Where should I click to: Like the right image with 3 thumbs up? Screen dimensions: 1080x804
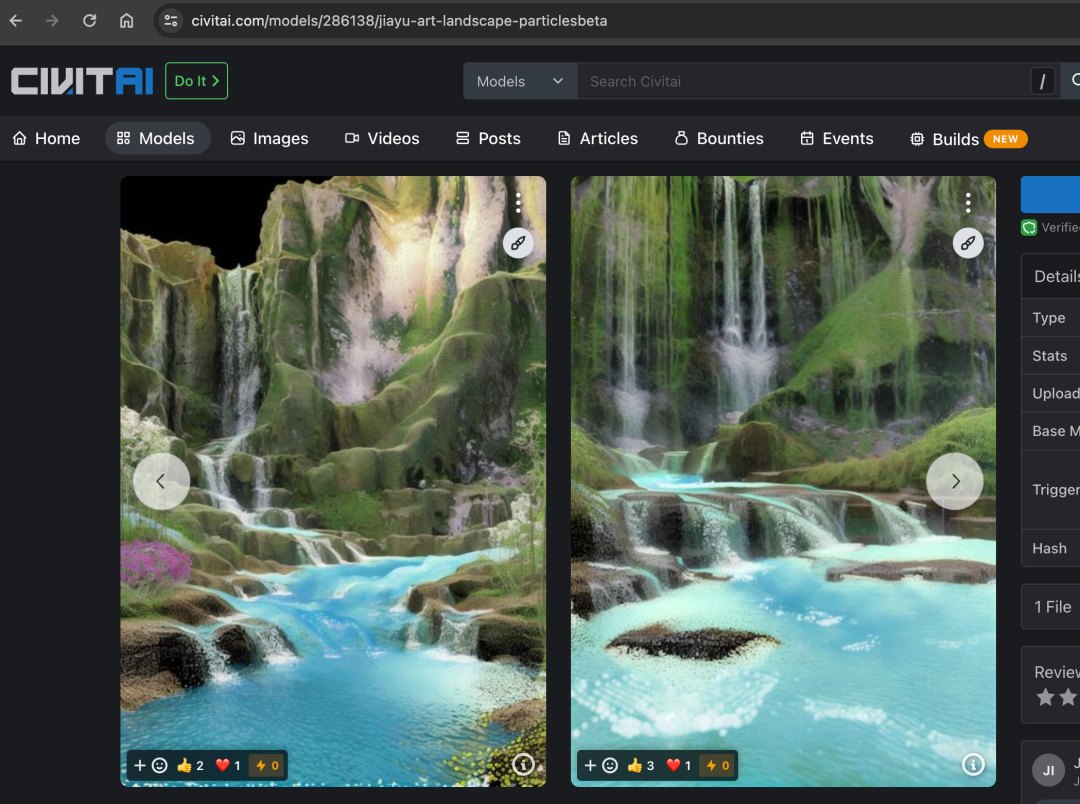coord(641,765)
